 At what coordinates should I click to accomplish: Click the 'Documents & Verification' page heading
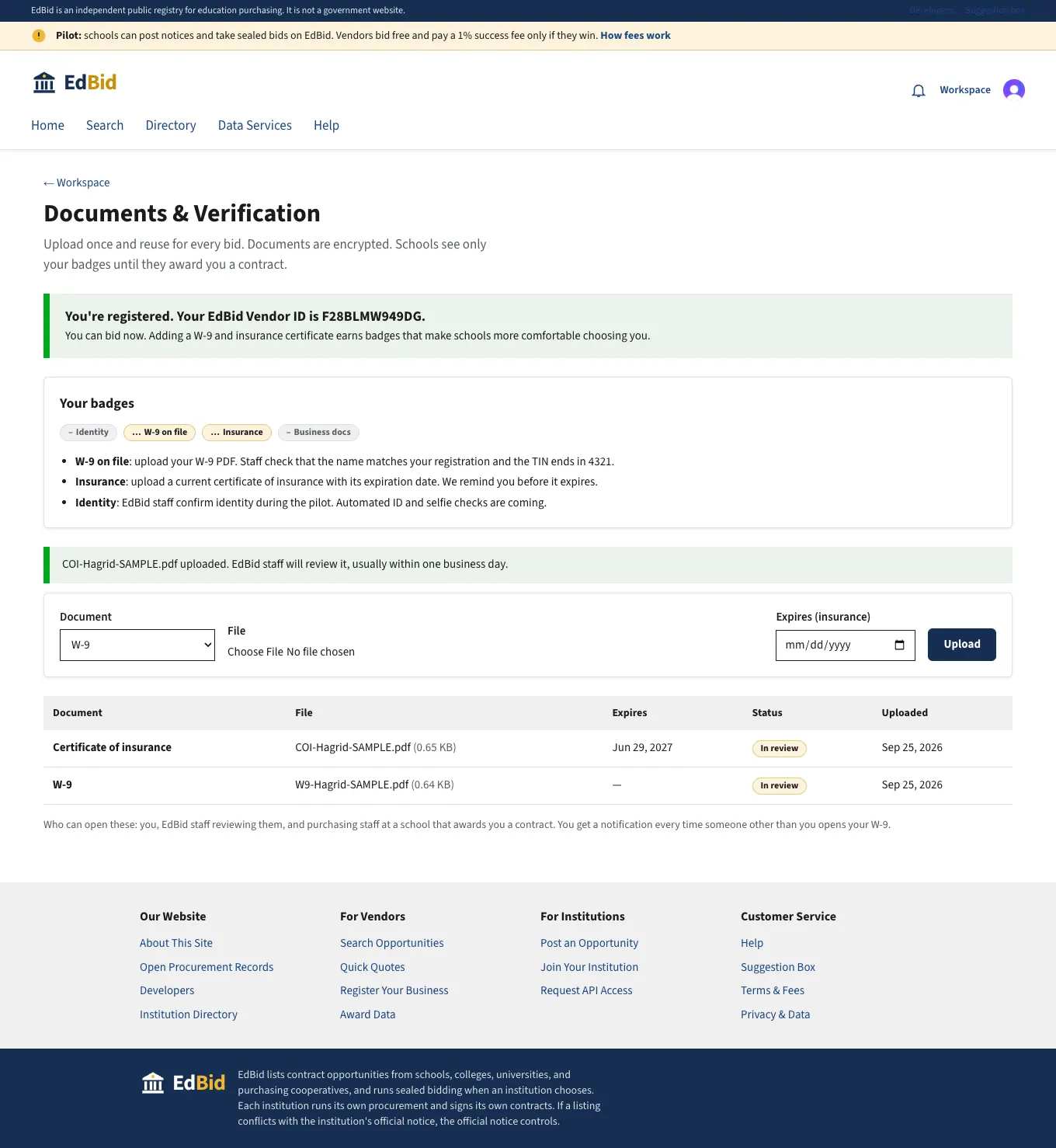tap(182, 214)
